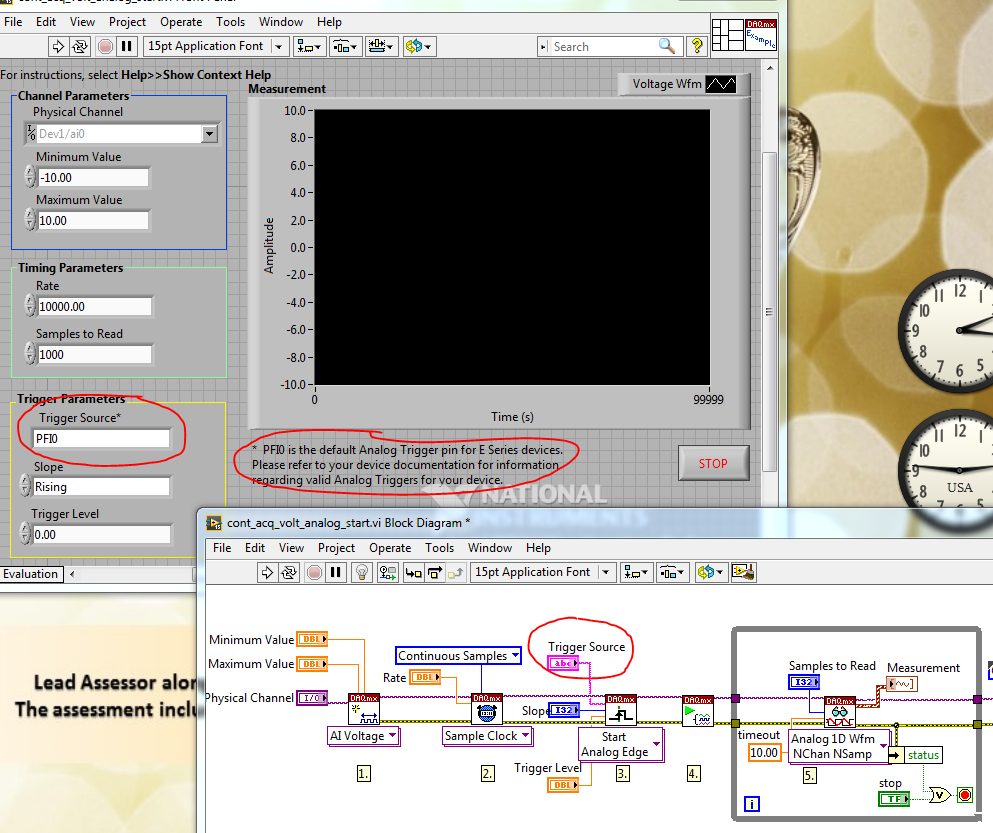Click the Or gate node
The height and width of the screenshot is (833, 993).
tap(940, 795)
